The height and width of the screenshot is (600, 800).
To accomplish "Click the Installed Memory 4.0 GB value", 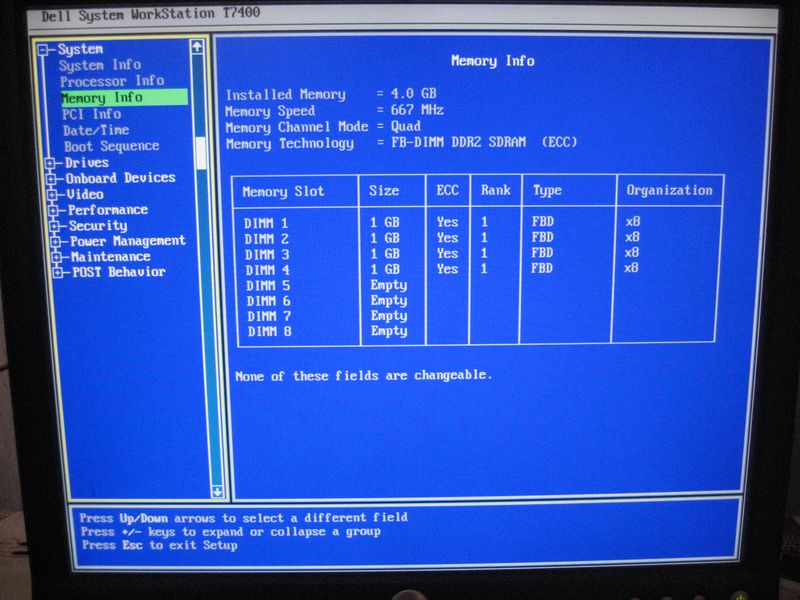I will (x=413, y=93).
